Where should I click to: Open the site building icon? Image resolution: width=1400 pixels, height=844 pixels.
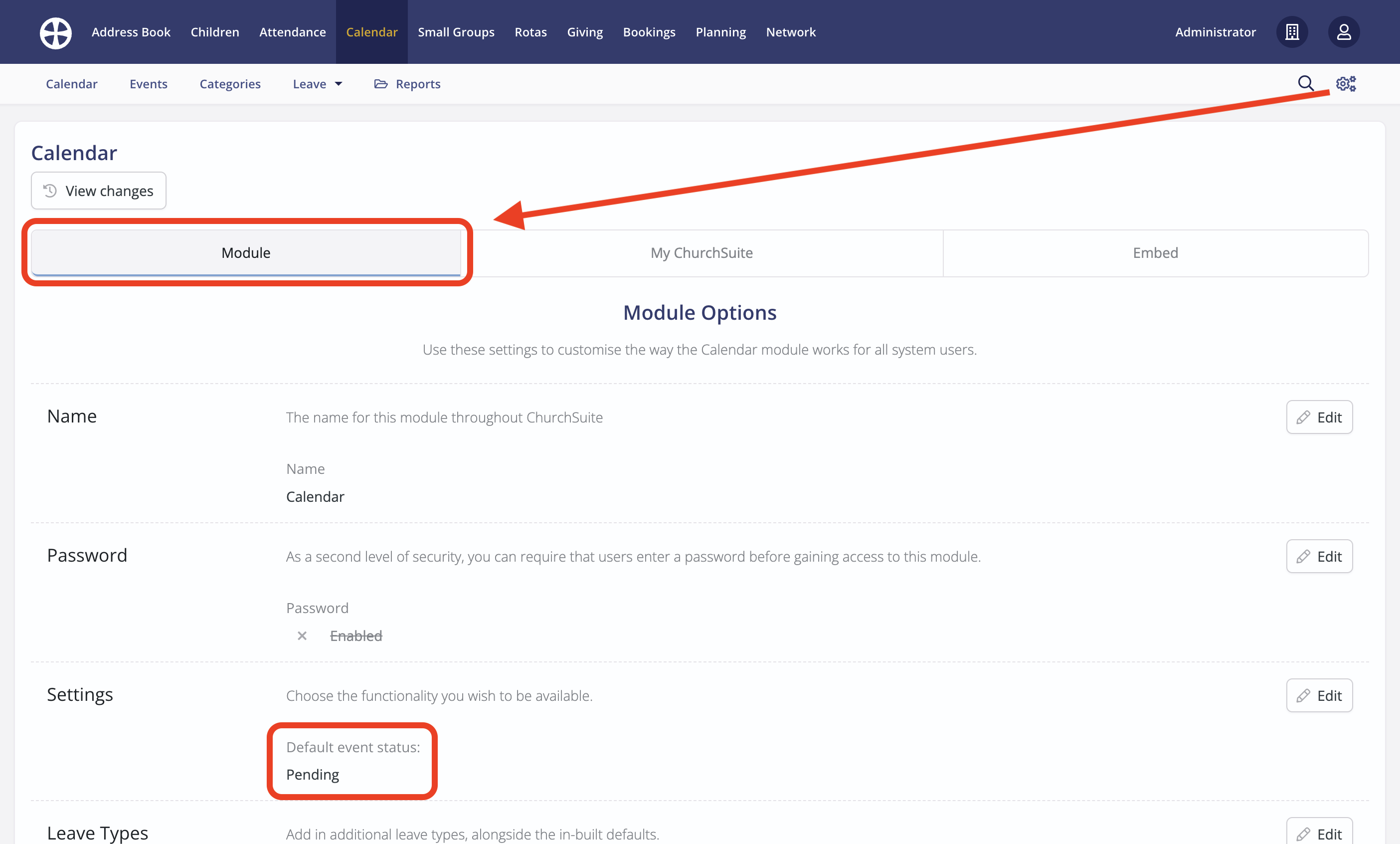point(1291,32)
